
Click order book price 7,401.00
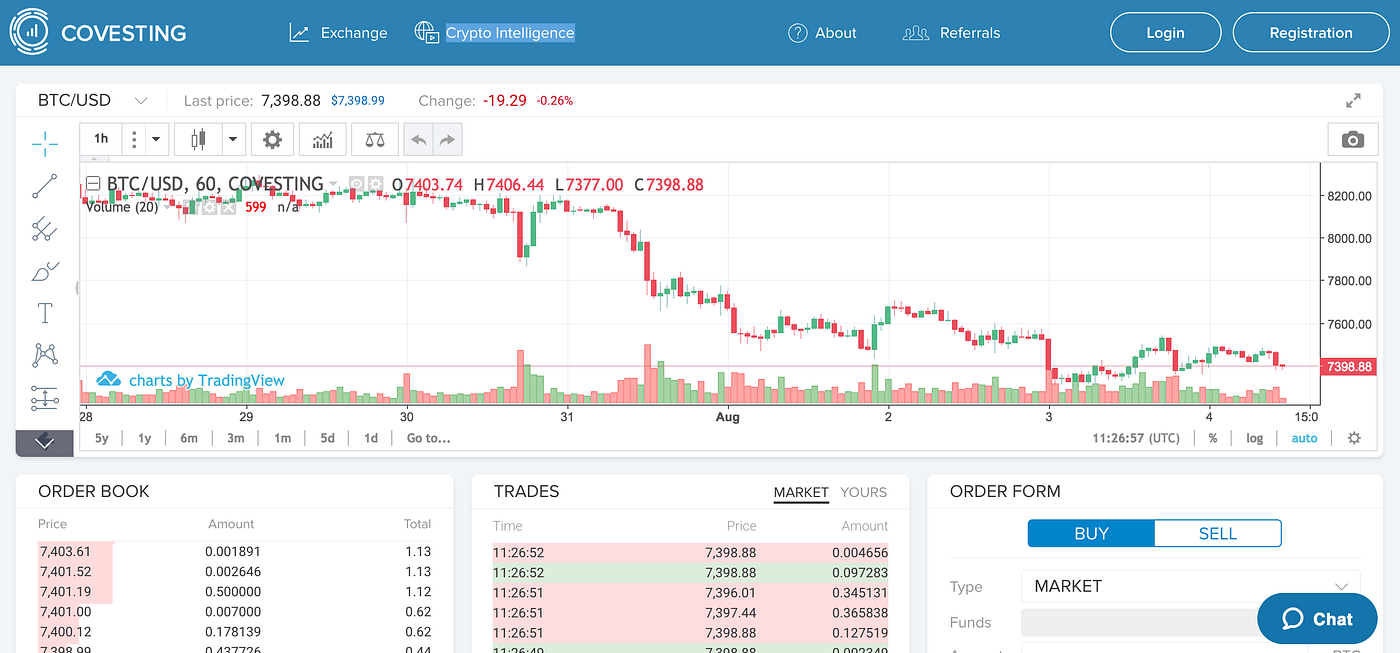[x=65, y=611]
